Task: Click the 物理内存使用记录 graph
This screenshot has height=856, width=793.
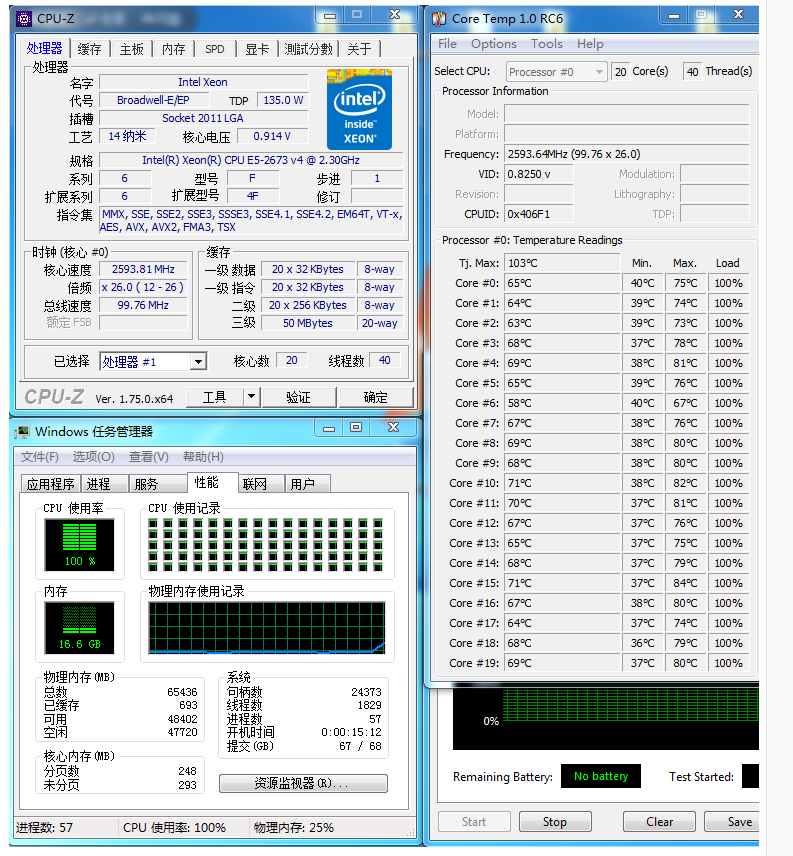Action: click(267, 628)
